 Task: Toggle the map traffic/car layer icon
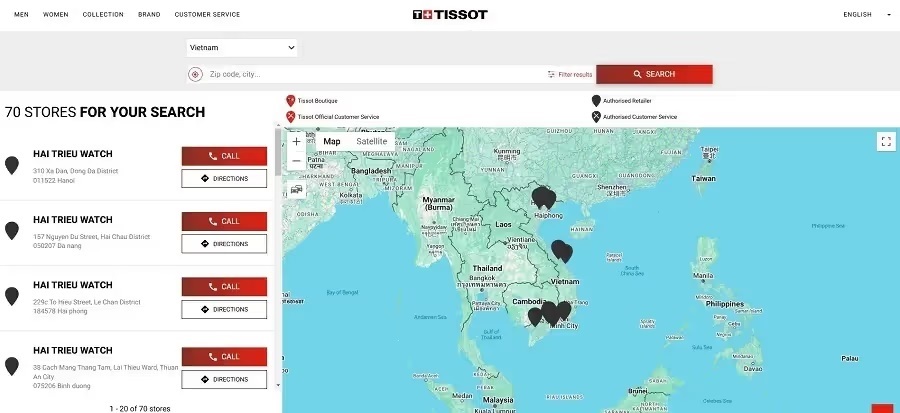point(296,189)
